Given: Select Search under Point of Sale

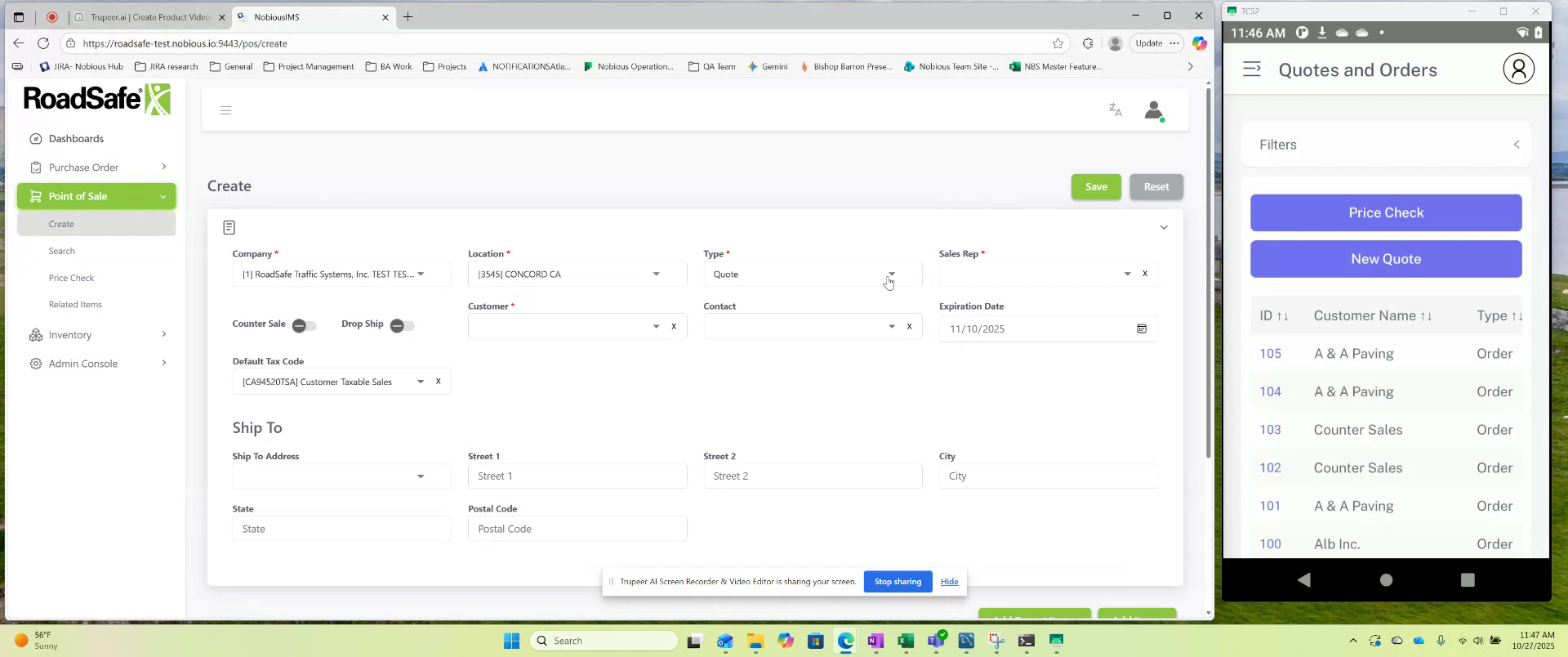Looking at the screenshot, I should [61, 251].
